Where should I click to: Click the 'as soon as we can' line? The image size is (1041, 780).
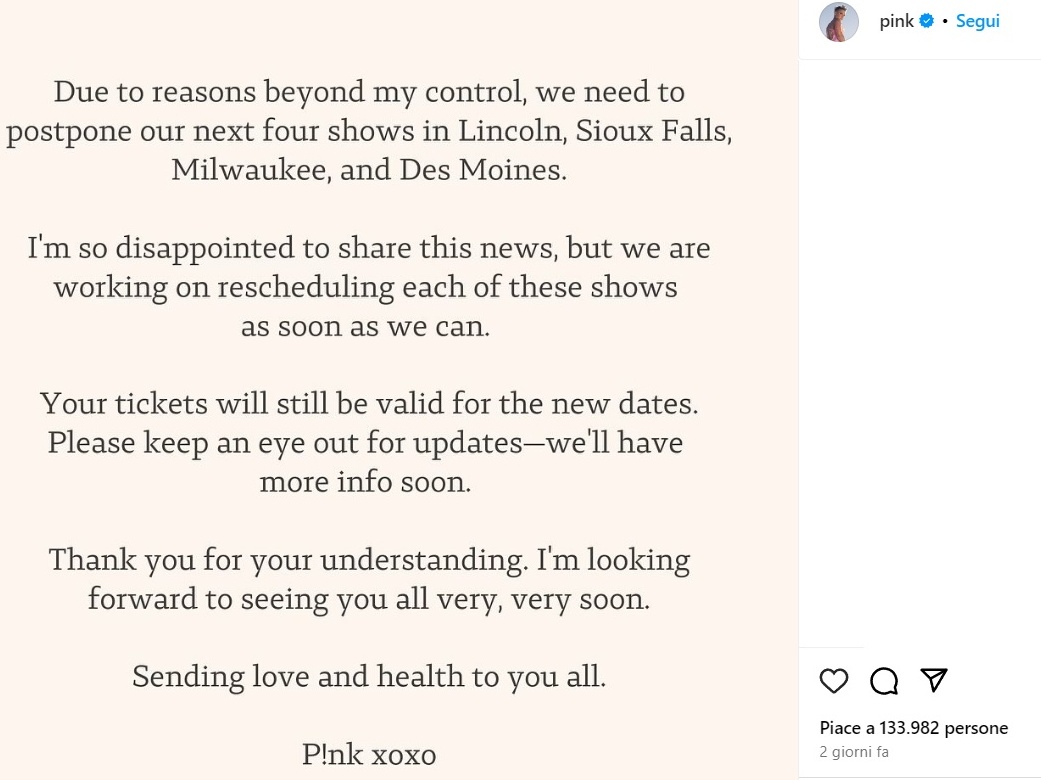[x=365, y=326]
